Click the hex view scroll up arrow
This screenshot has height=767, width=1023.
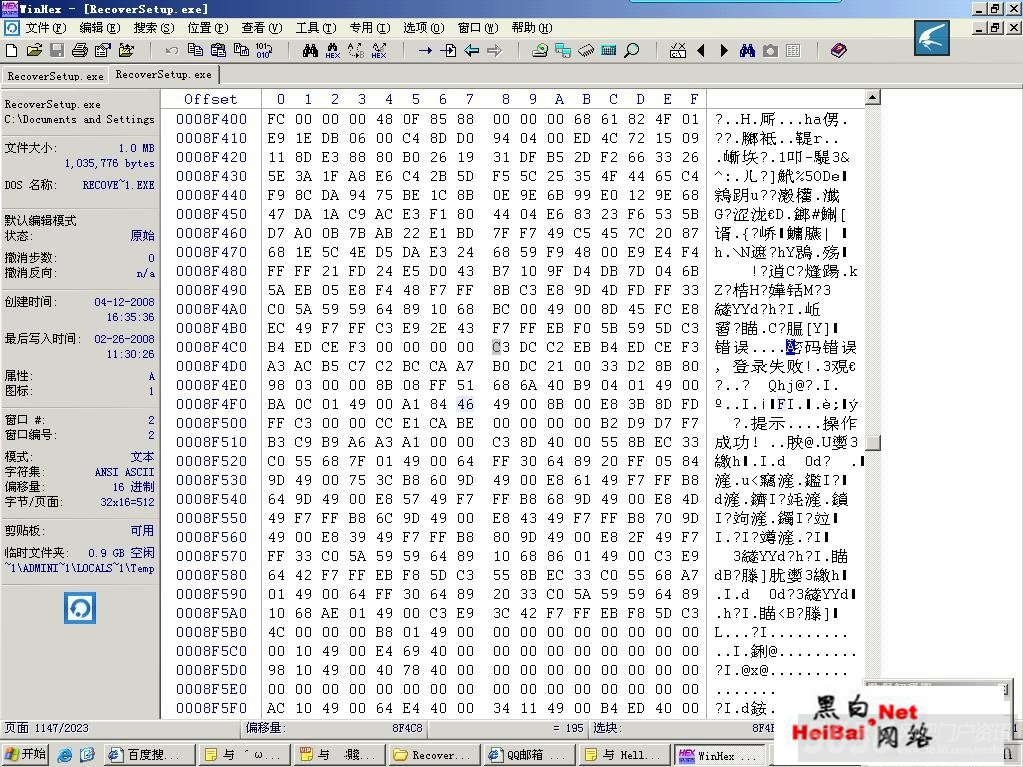point(872,98)
